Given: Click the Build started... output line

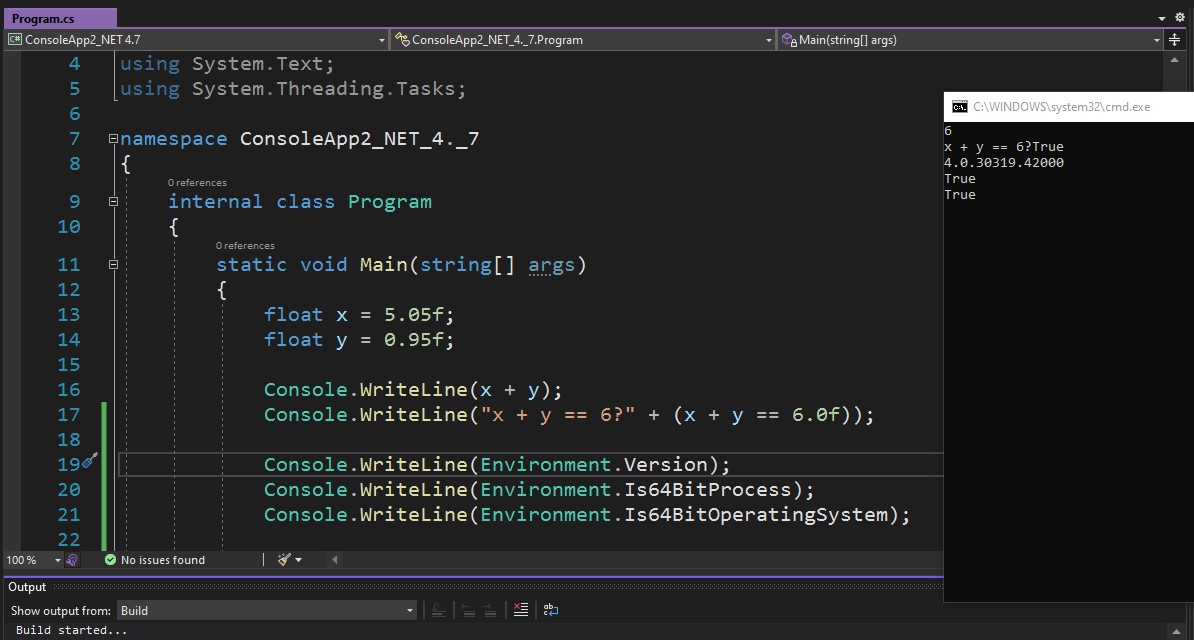Looking at the screenshot, I should pyautogui.click(x=71, y=630).
